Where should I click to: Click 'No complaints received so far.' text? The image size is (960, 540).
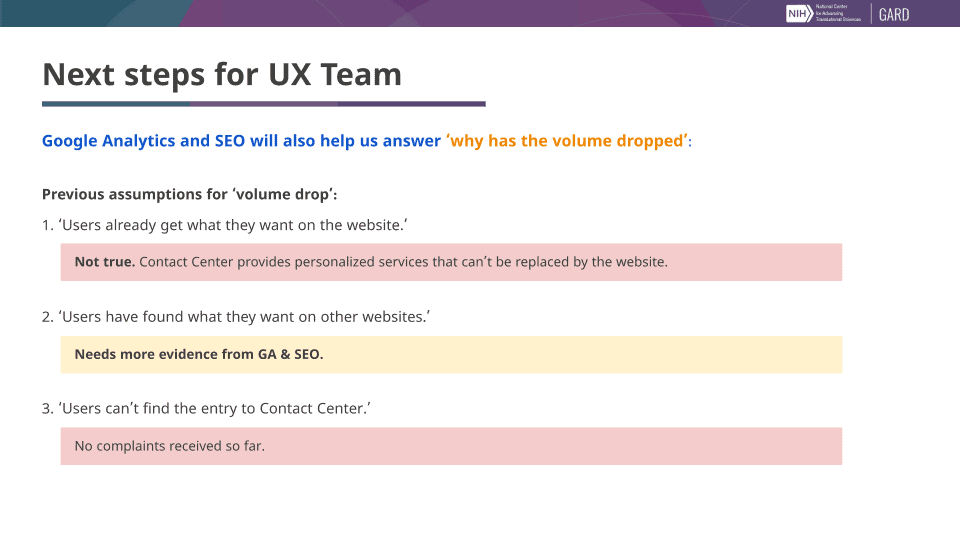[170, 446]
